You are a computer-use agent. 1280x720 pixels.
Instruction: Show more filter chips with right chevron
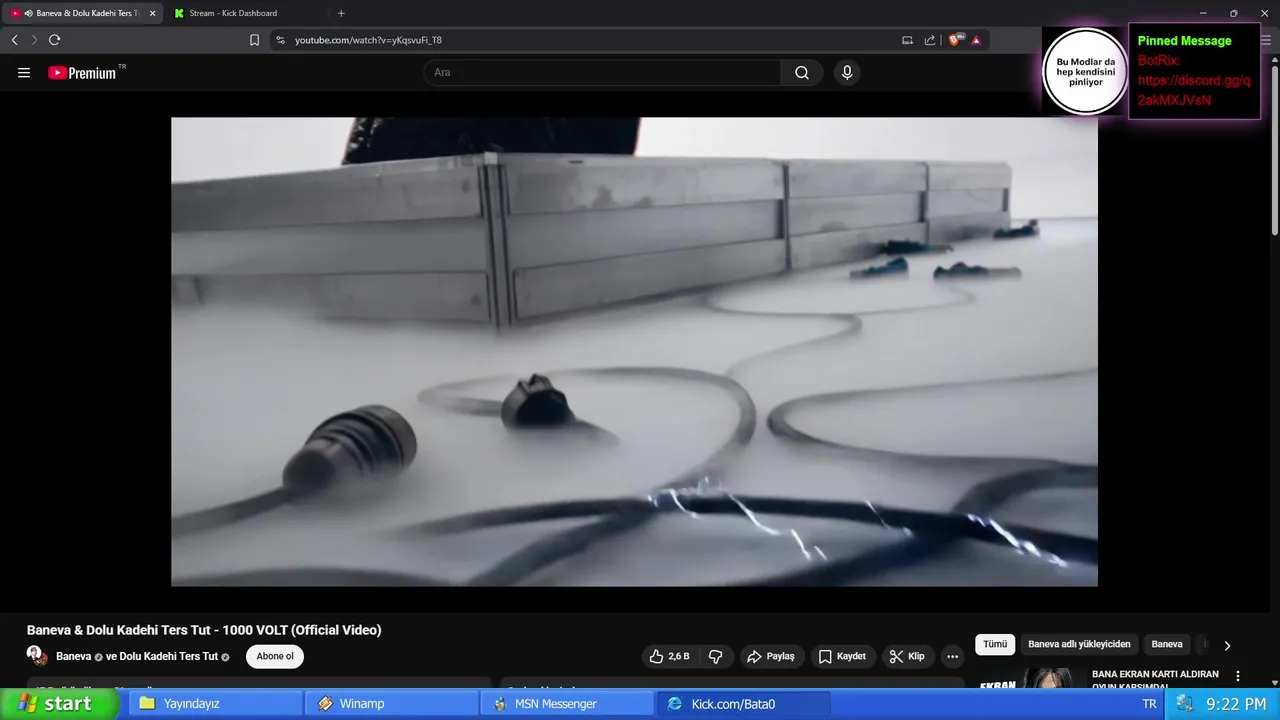pos(1227,645)
